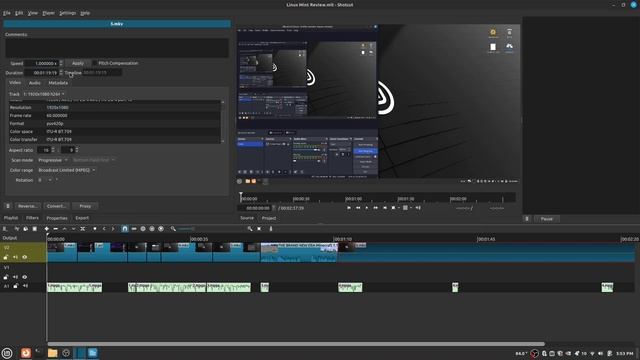Click the Apply speed button

click(x=78, y=63)
